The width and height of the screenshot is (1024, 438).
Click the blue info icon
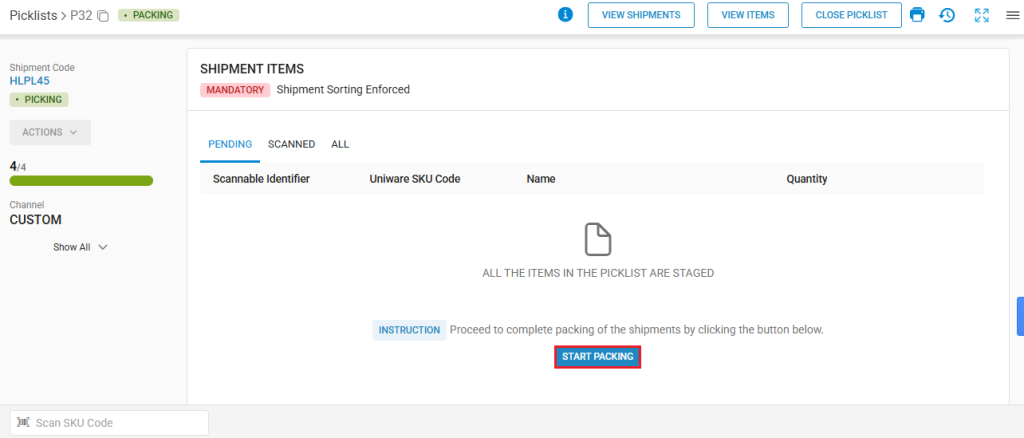[x=566, y=14]
